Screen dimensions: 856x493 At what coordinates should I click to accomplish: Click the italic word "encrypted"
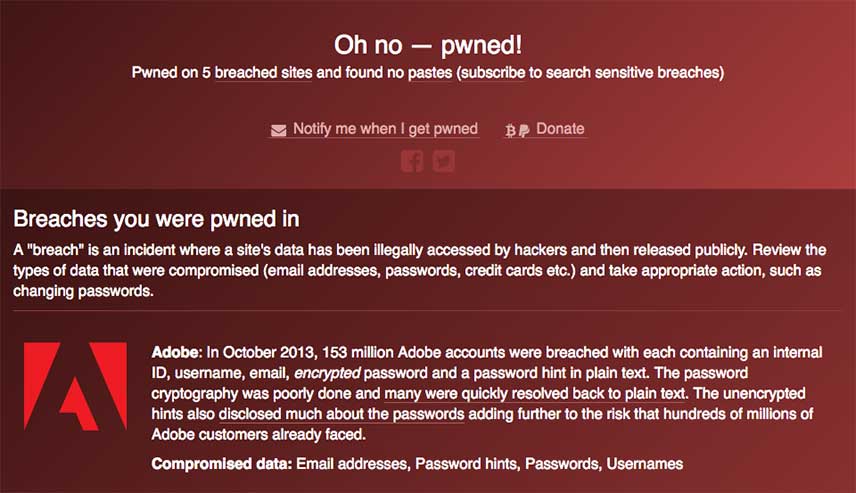(x=326, y=373)
